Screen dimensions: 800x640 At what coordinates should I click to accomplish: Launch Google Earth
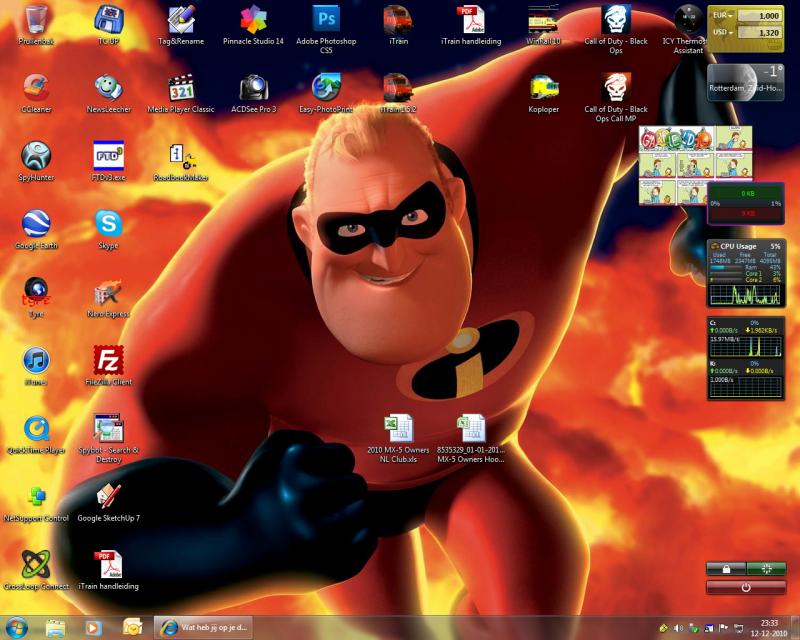[36, 229]
